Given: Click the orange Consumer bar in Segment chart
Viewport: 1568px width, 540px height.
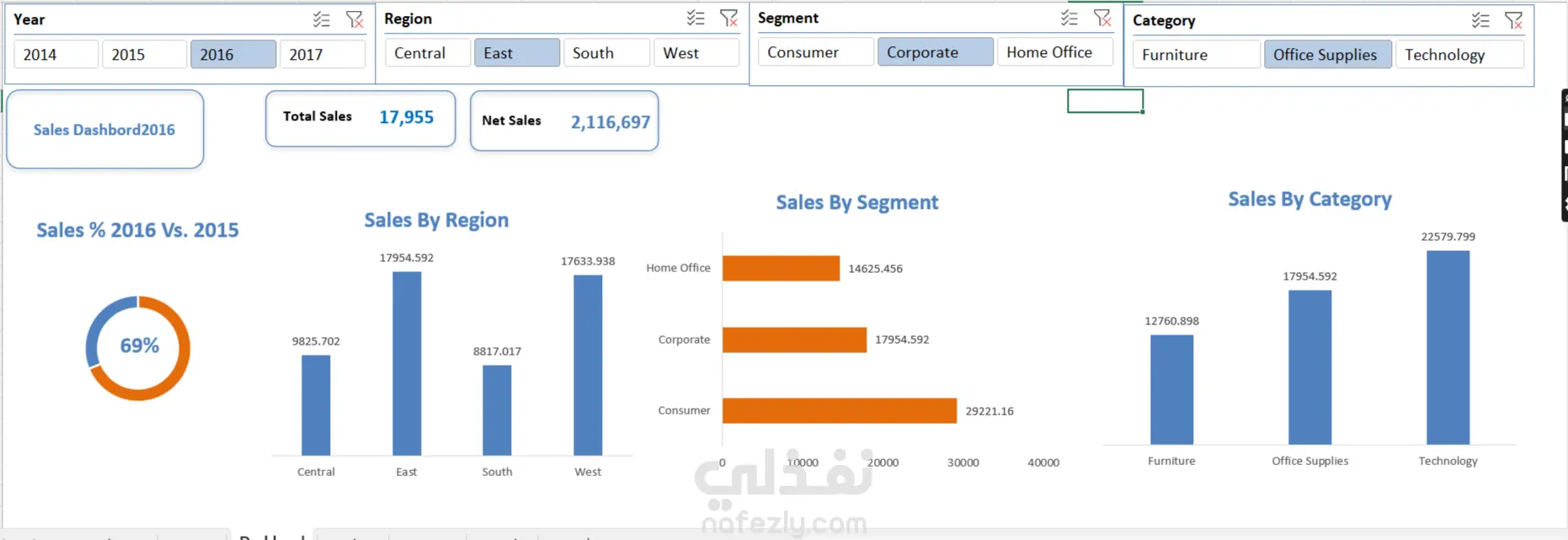Looking at the screenshot, I should (x=840, y=410).
